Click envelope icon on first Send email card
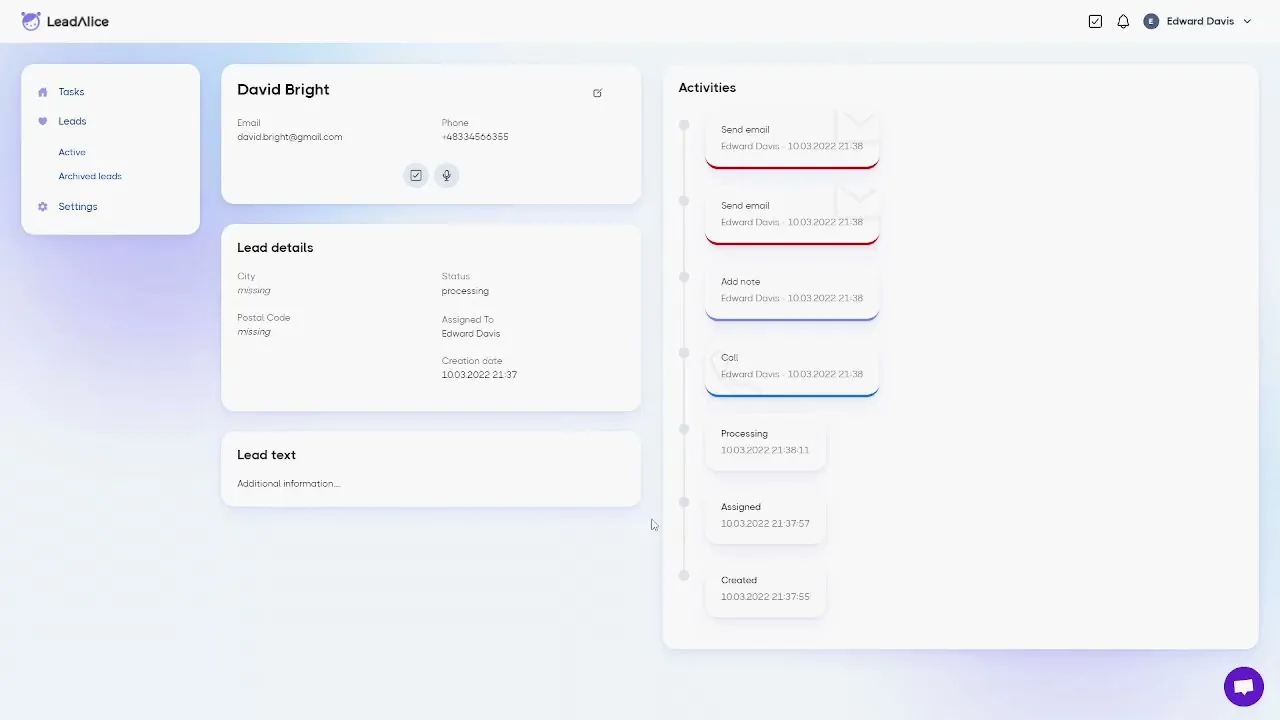This screenshot has height=720, width=1280. point(858,126)
